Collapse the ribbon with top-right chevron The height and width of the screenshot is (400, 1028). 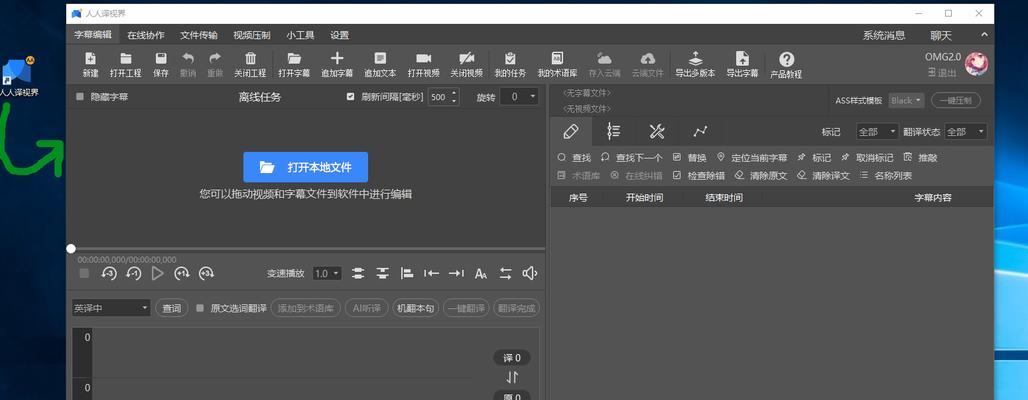(984, 35)
